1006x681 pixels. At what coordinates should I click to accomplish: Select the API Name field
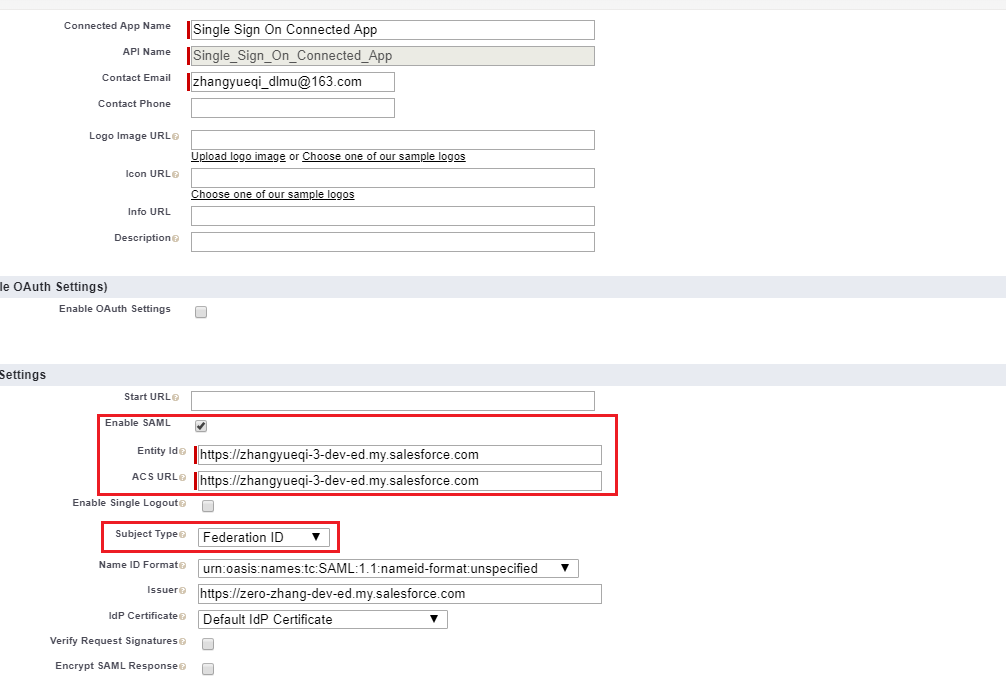tap(393, 56)
